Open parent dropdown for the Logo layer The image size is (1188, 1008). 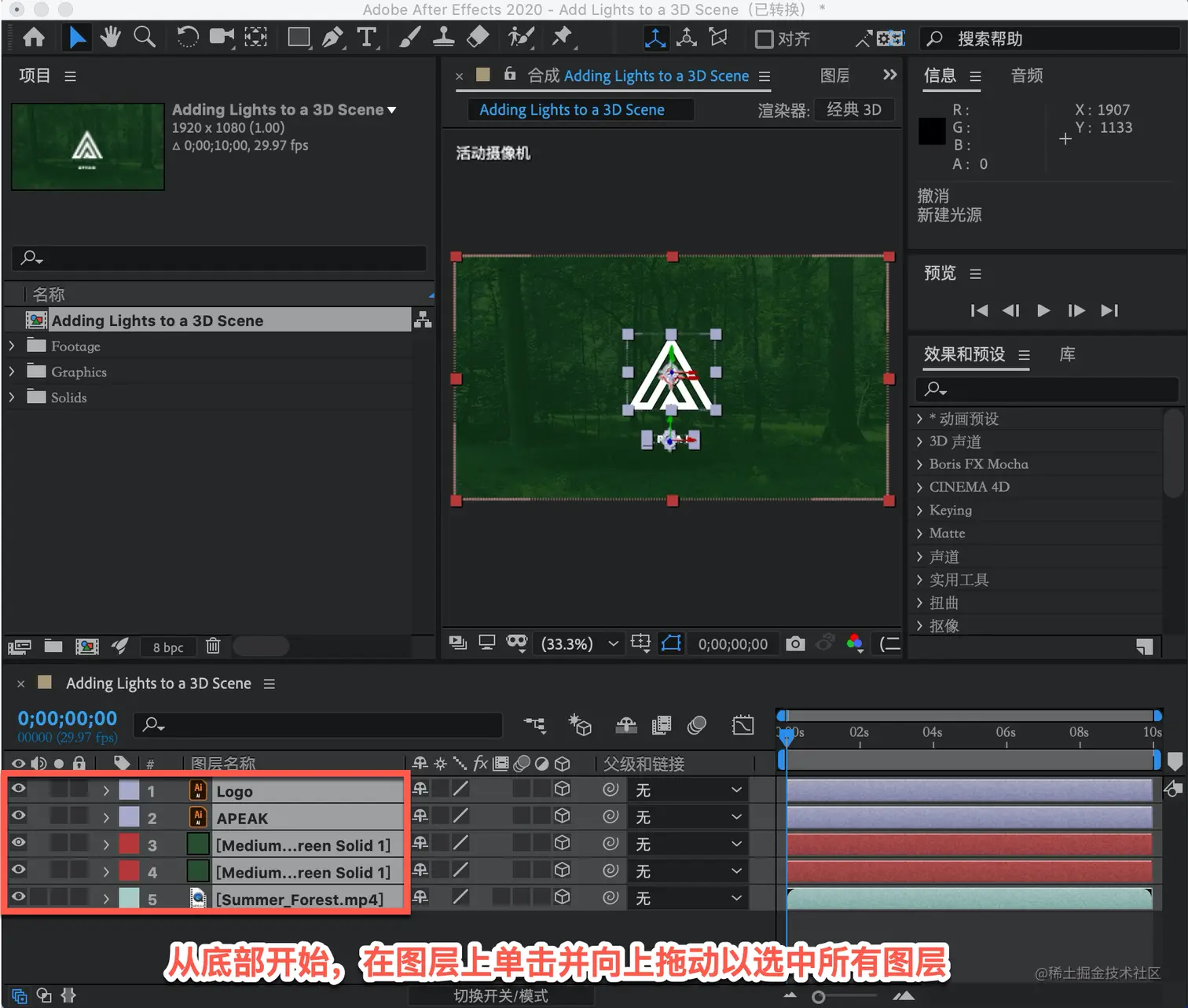[x=688, y=790]
